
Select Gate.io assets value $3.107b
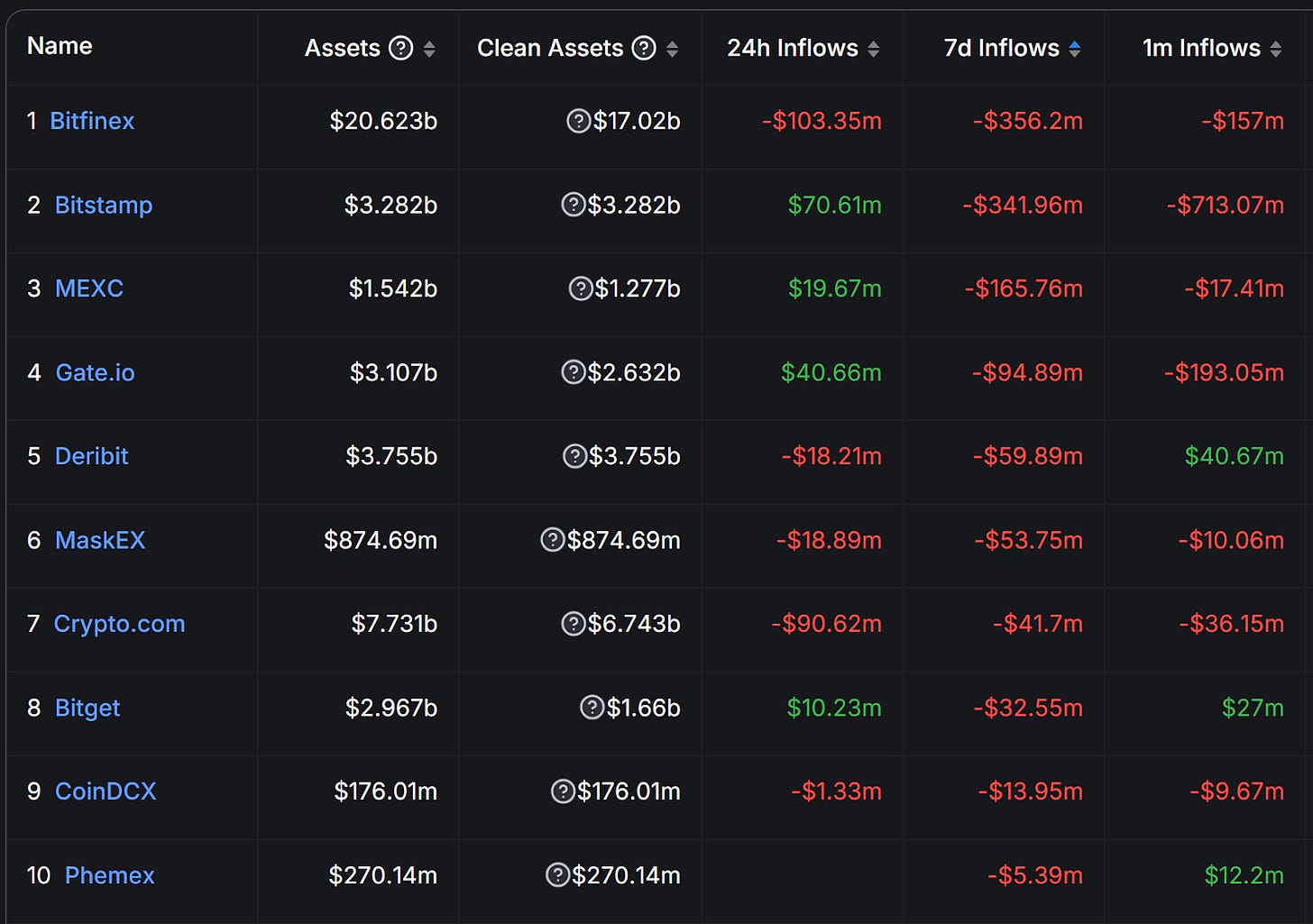(x=394, y=372)
